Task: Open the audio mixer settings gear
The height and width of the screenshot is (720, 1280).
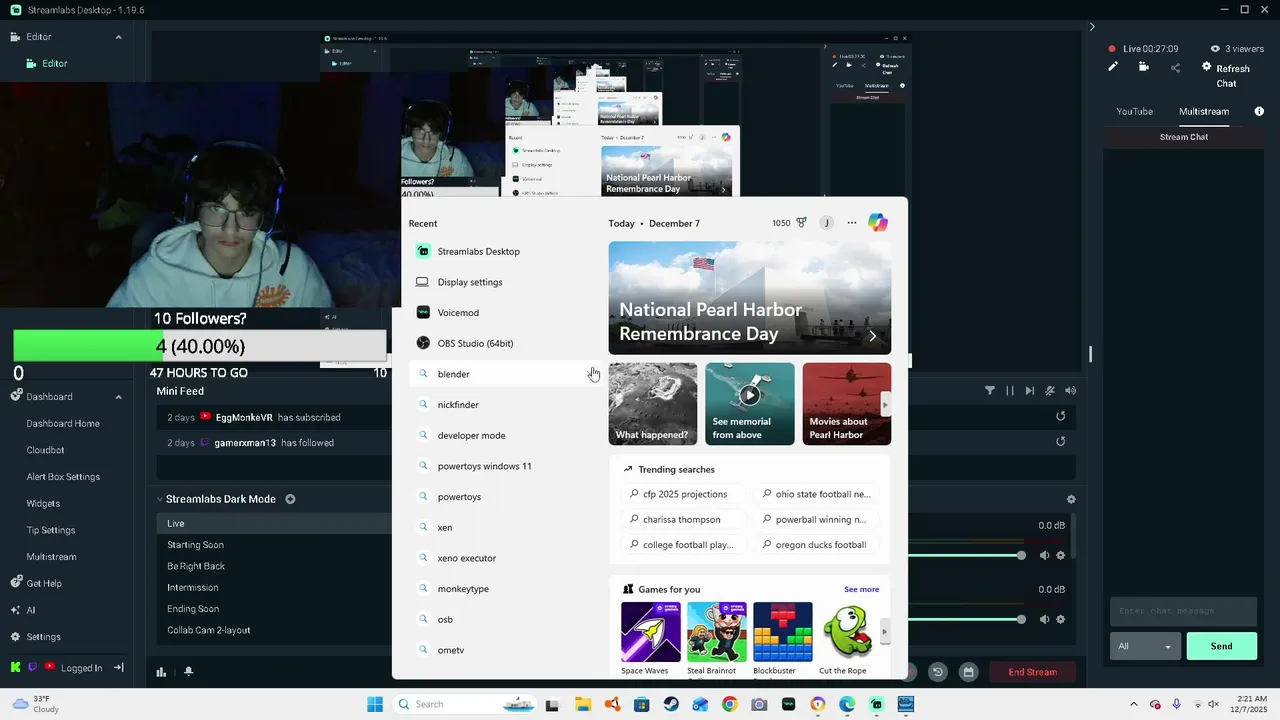Action: (x=1071, y=499)
